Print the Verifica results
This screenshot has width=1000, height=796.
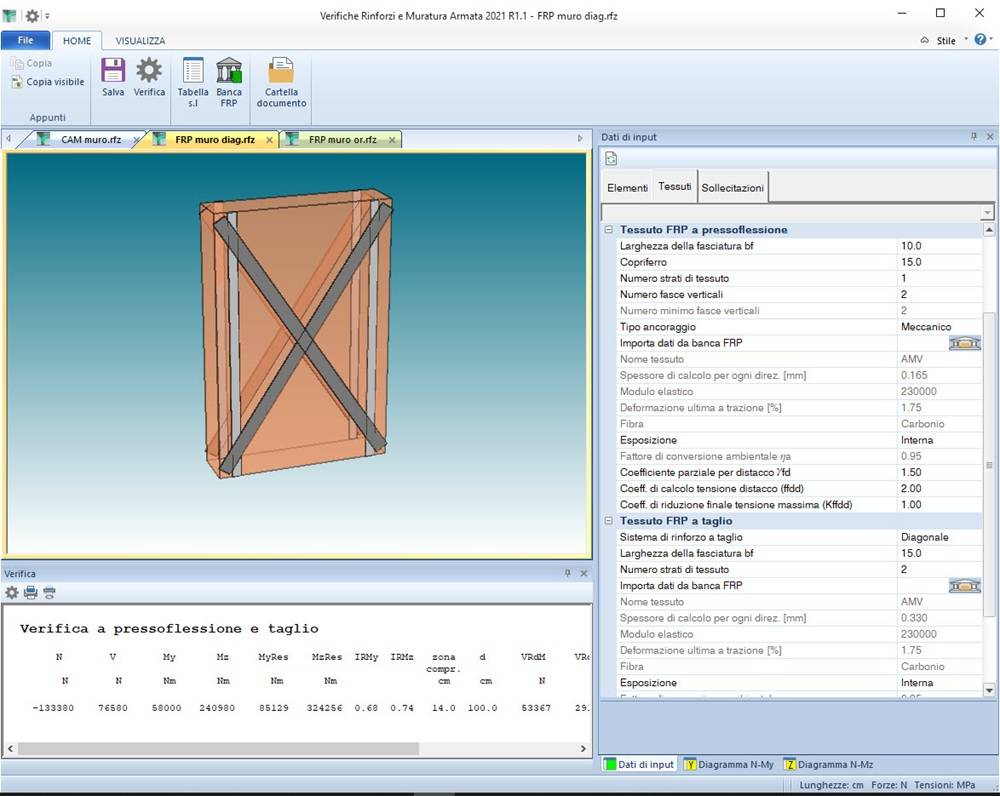click(x=30, y=593)
